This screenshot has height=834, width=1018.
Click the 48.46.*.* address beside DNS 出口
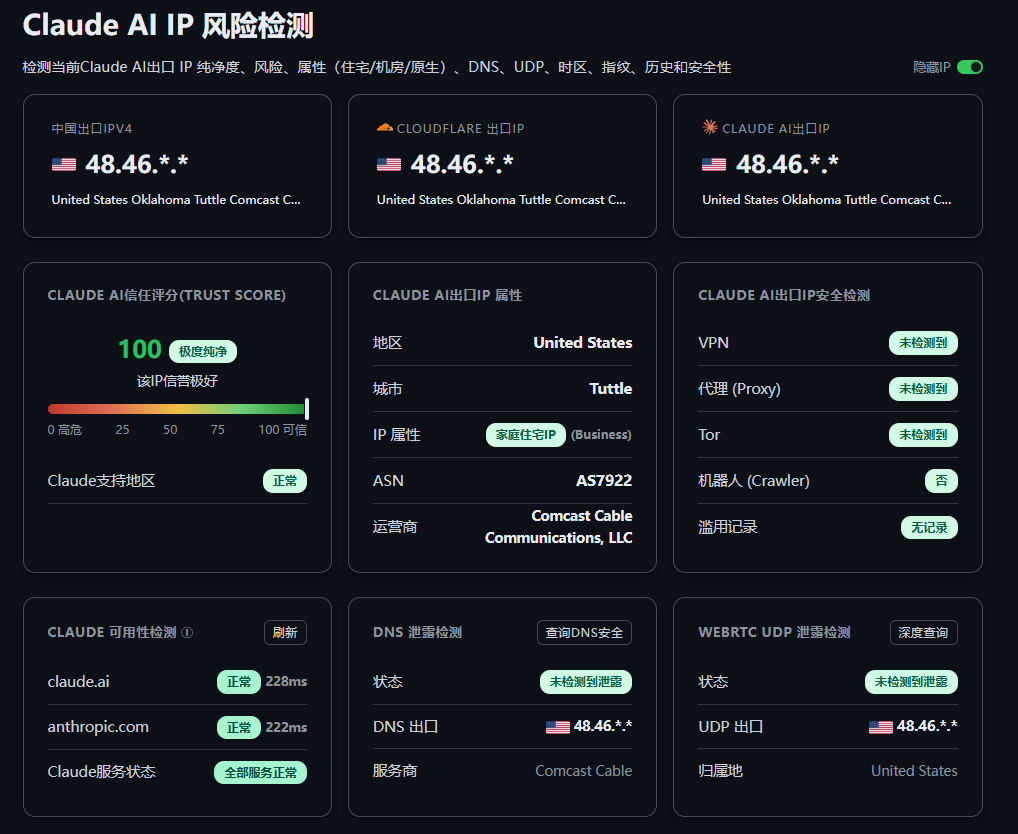602,726
